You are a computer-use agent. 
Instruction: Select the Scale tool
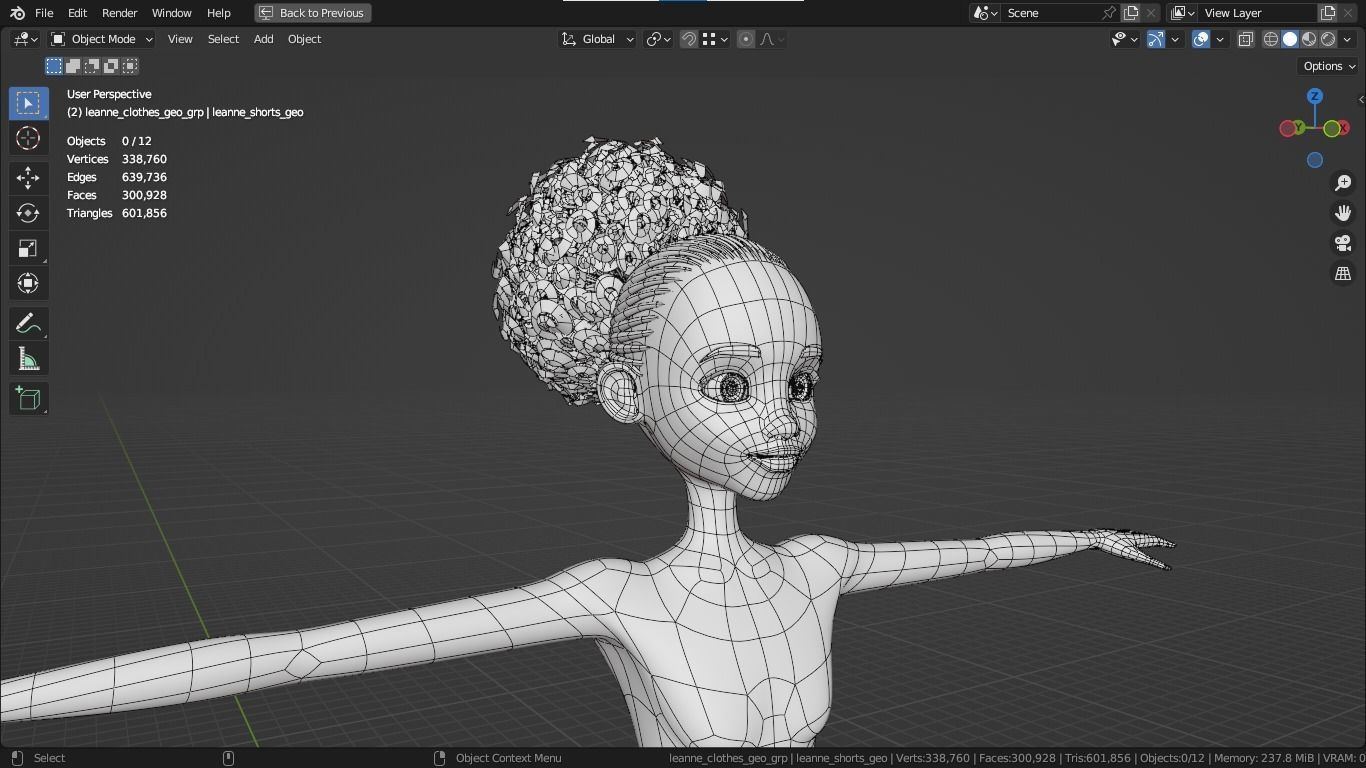28,248
